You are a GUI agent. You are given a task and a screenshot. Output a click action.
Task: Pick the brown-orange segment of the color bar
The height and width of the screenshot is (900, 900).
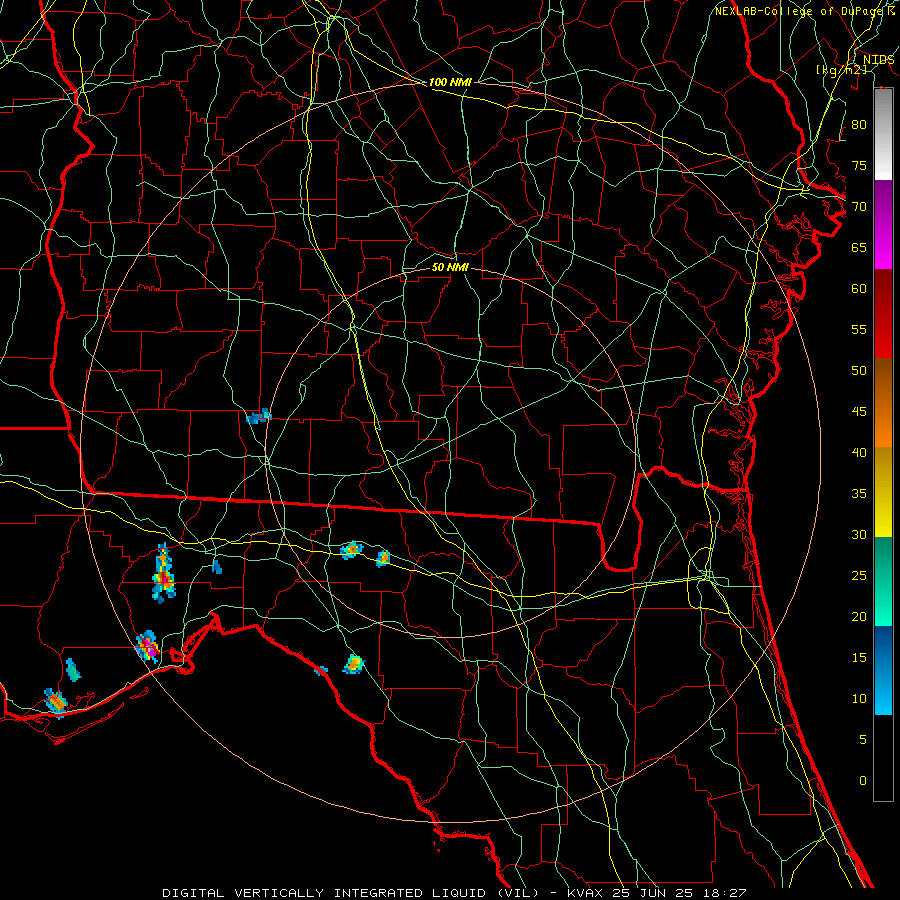coord(883,403)
